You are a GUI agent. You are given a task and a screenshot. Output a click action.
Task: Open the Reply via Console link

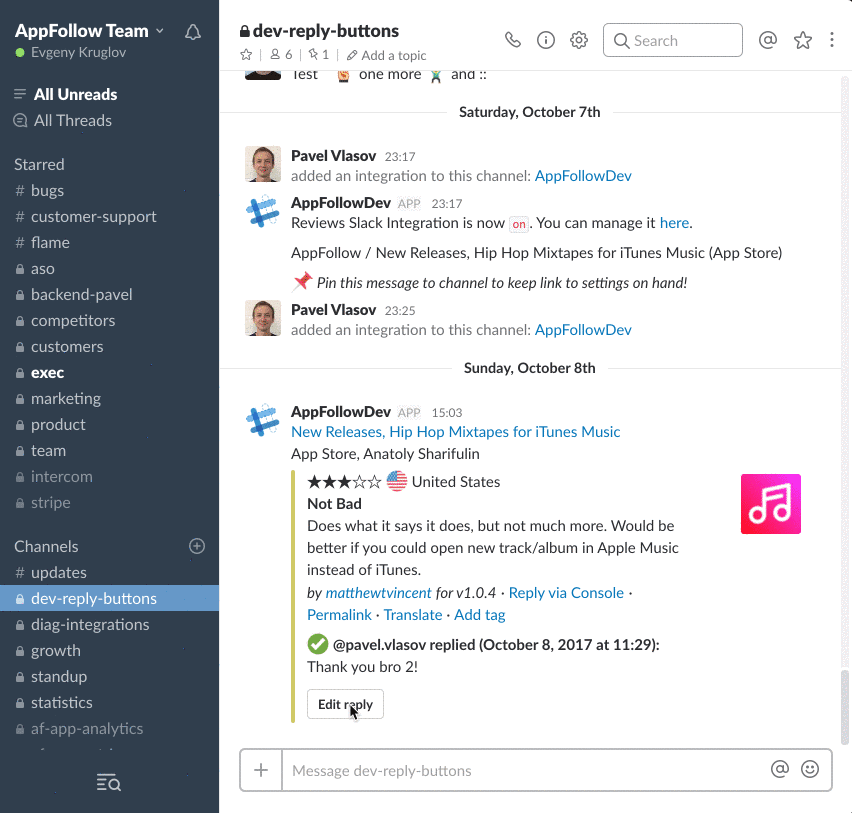[x=566, y=593]
